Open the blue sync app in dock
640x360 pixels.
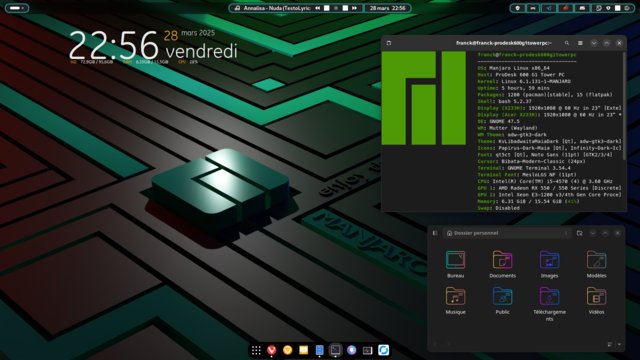click(383, 350)
